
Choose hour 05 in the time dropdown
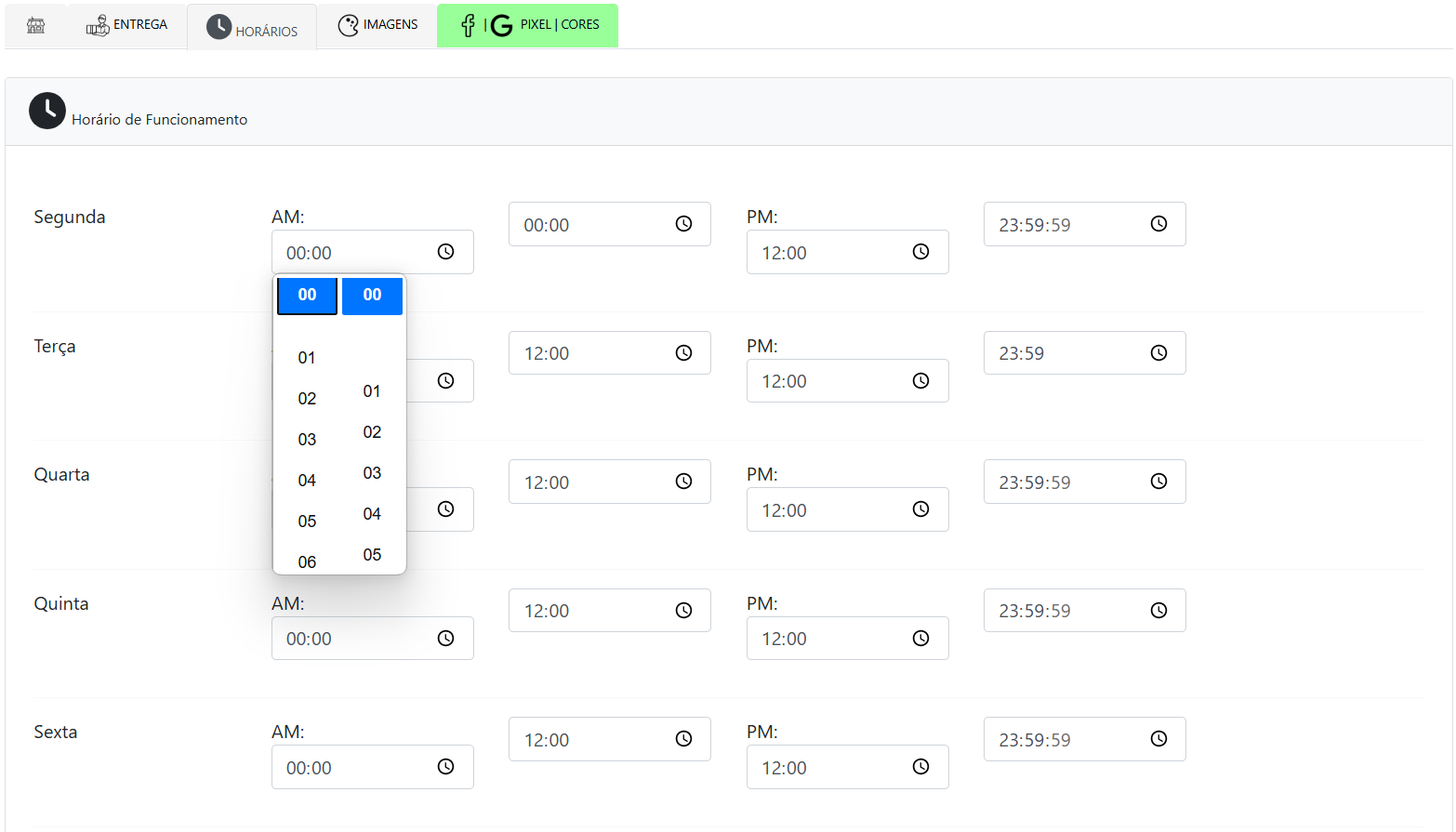pos(307,522)
